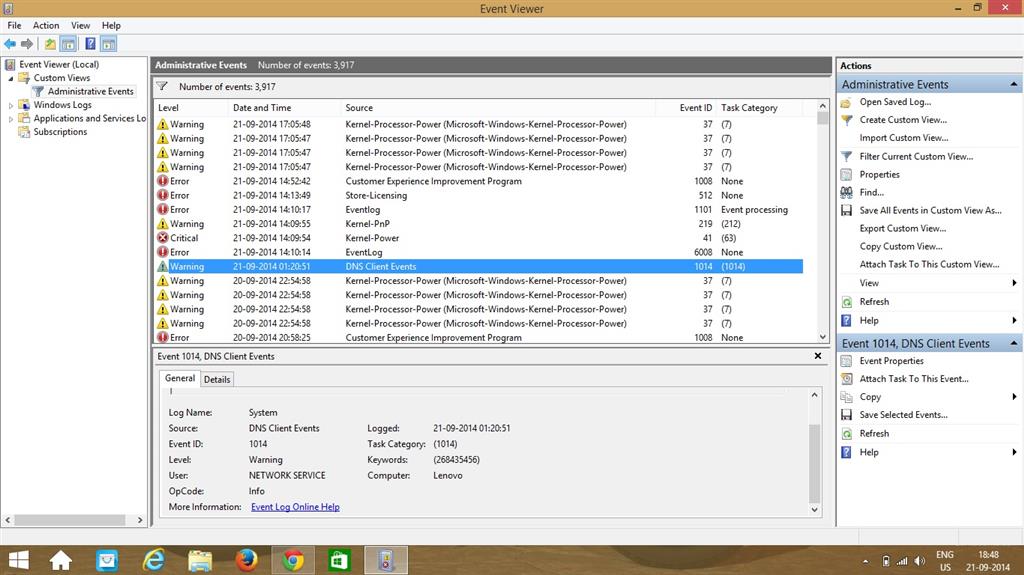This screenshot has width=1024, height=575.
Task: Click Refresh under Administrative Events actions
Action: 874,302
